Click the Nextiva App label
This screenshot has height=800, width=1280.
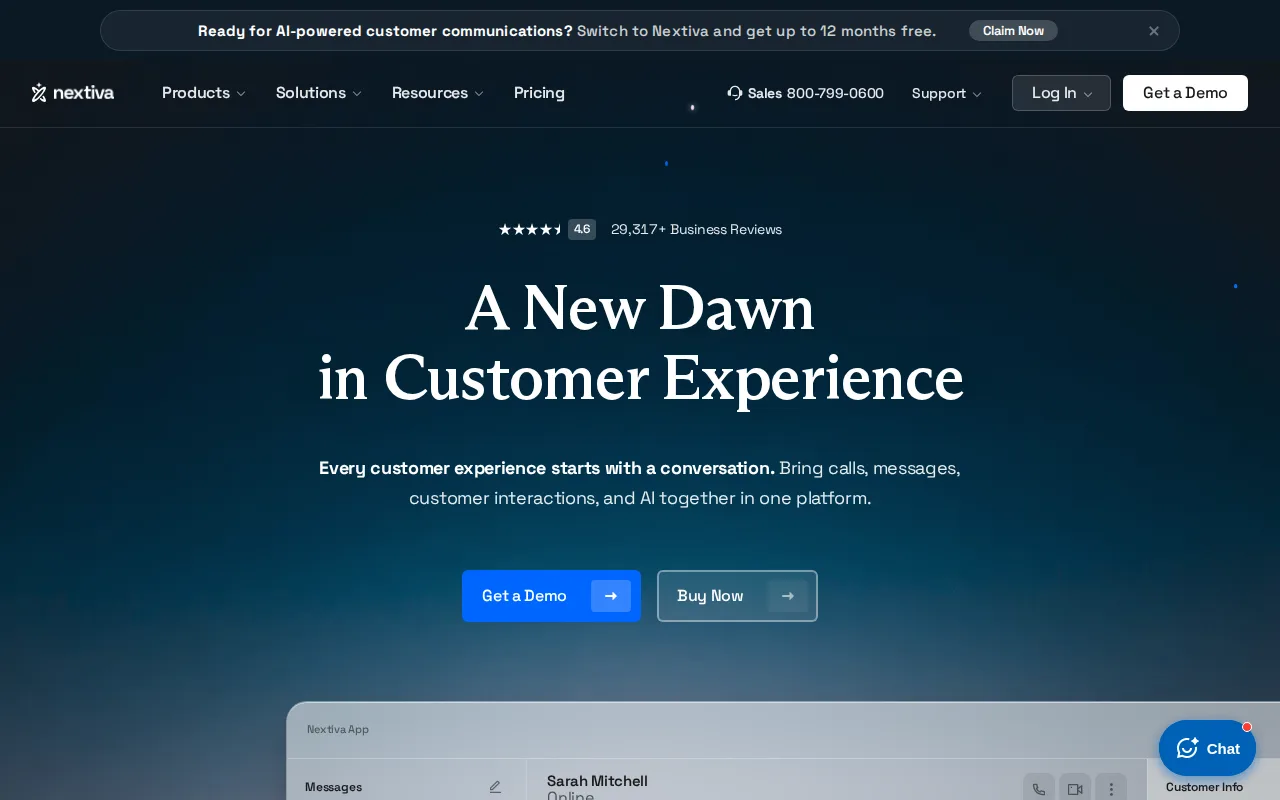[338, 729]
